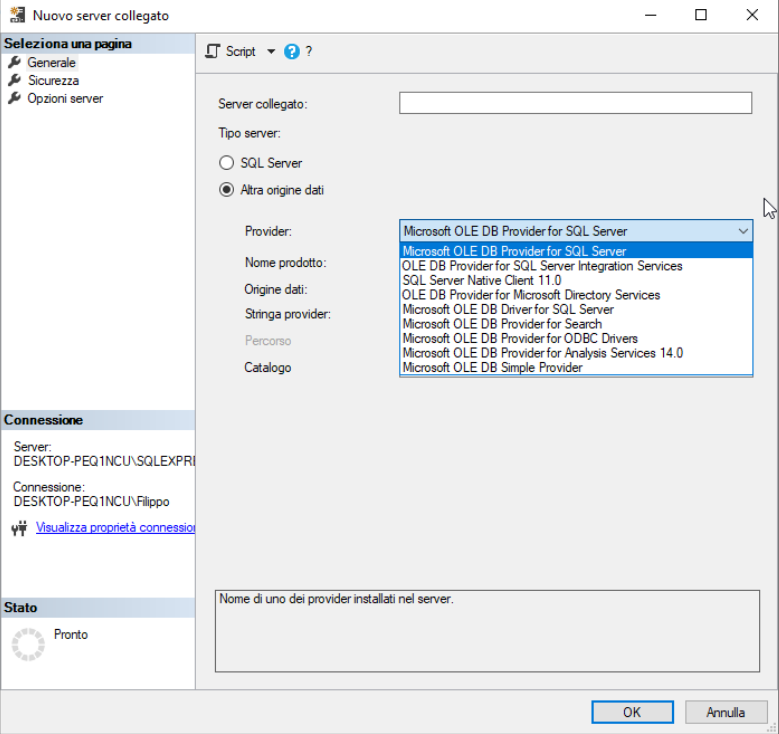Click the Pronto status spinner icon
The height and width of the screenshot is (734, 779).
(x=28, y=645)
